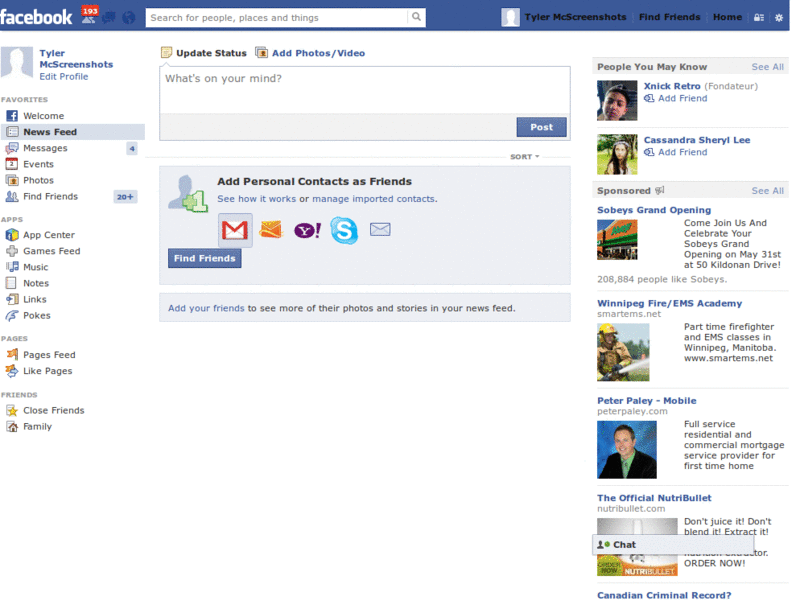Click Xnick Retro's profile photo

617,101
